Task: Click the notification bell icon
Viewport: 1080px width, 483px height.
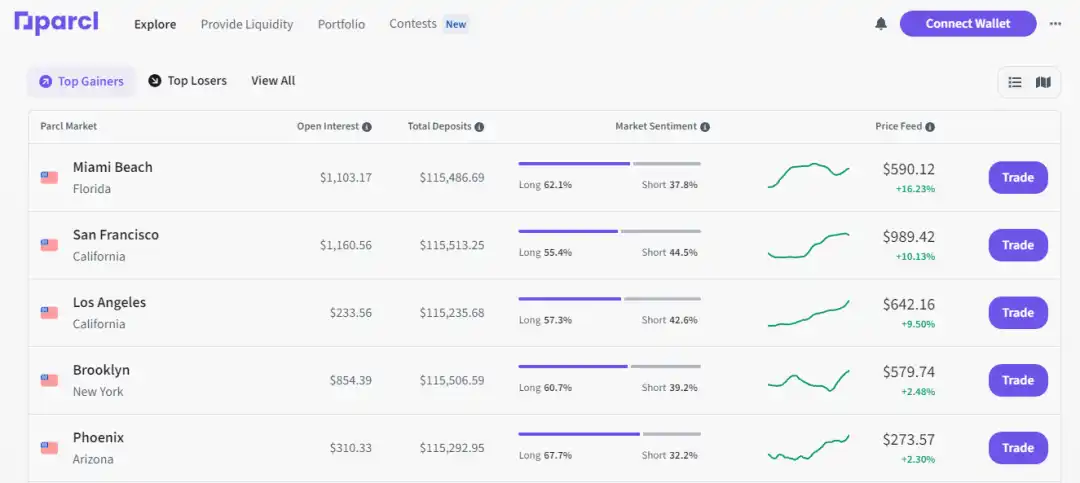Action: 881,24
